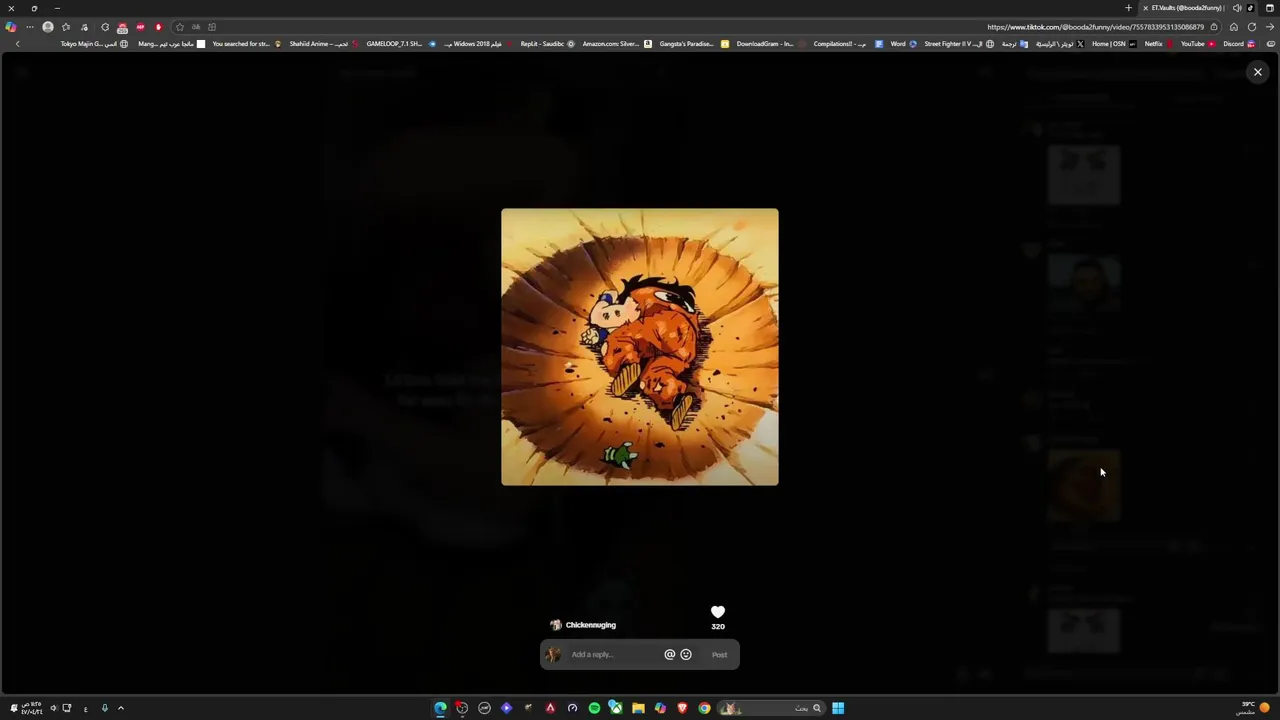Open the Favorites star-list icon

coord(66,27)
